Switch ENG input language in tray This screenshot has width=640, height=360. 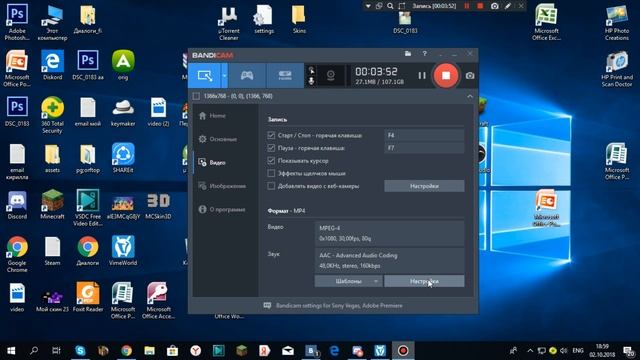(578, 351)
